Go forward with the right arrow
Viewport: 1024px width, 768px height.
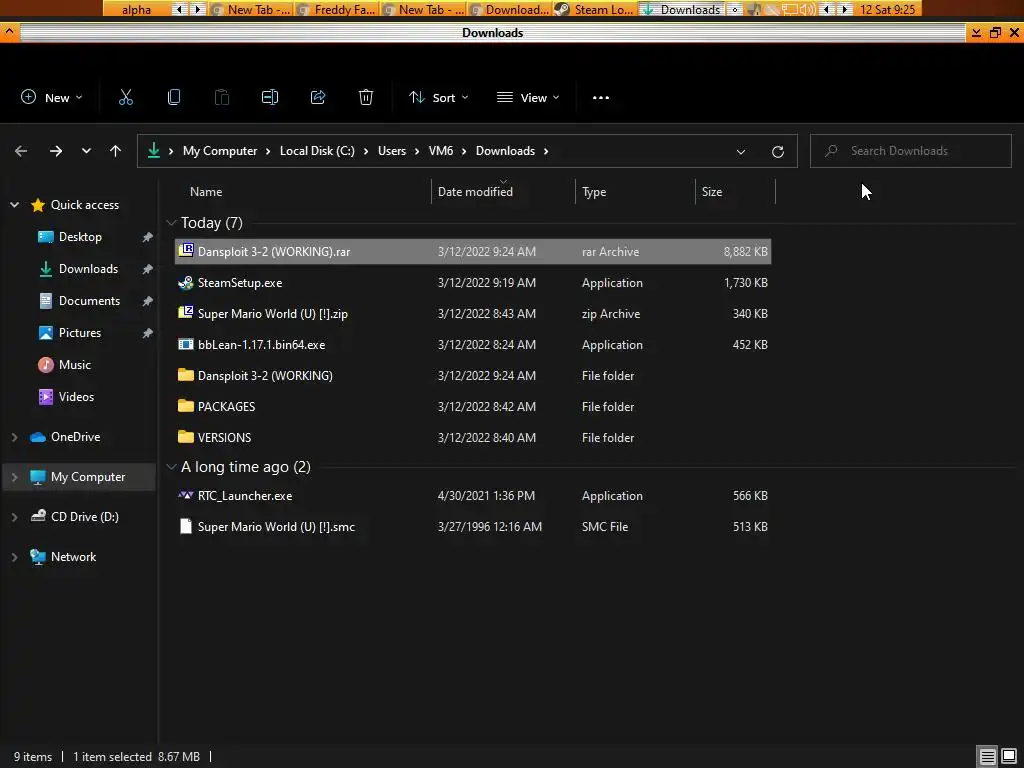(56, 151)
